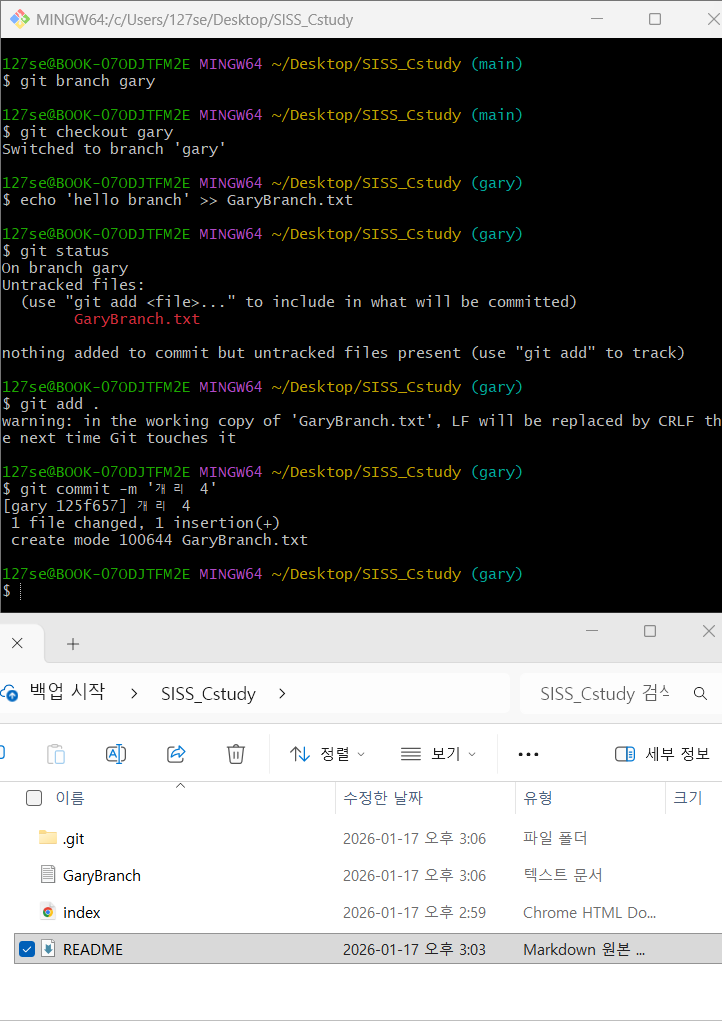
Task: Toggle the 세부 정보 details pane
Action: tap(661, 754)
